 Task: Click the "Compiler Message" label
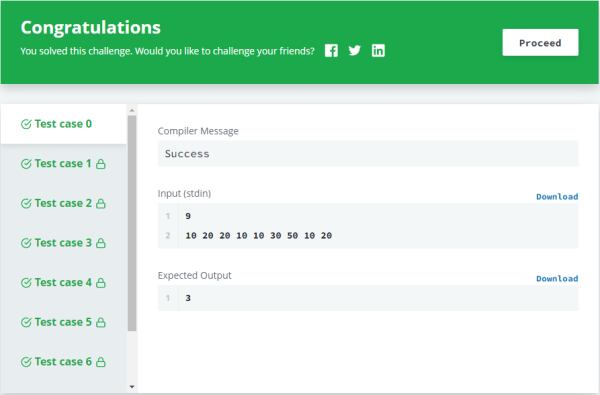(198, 131)
